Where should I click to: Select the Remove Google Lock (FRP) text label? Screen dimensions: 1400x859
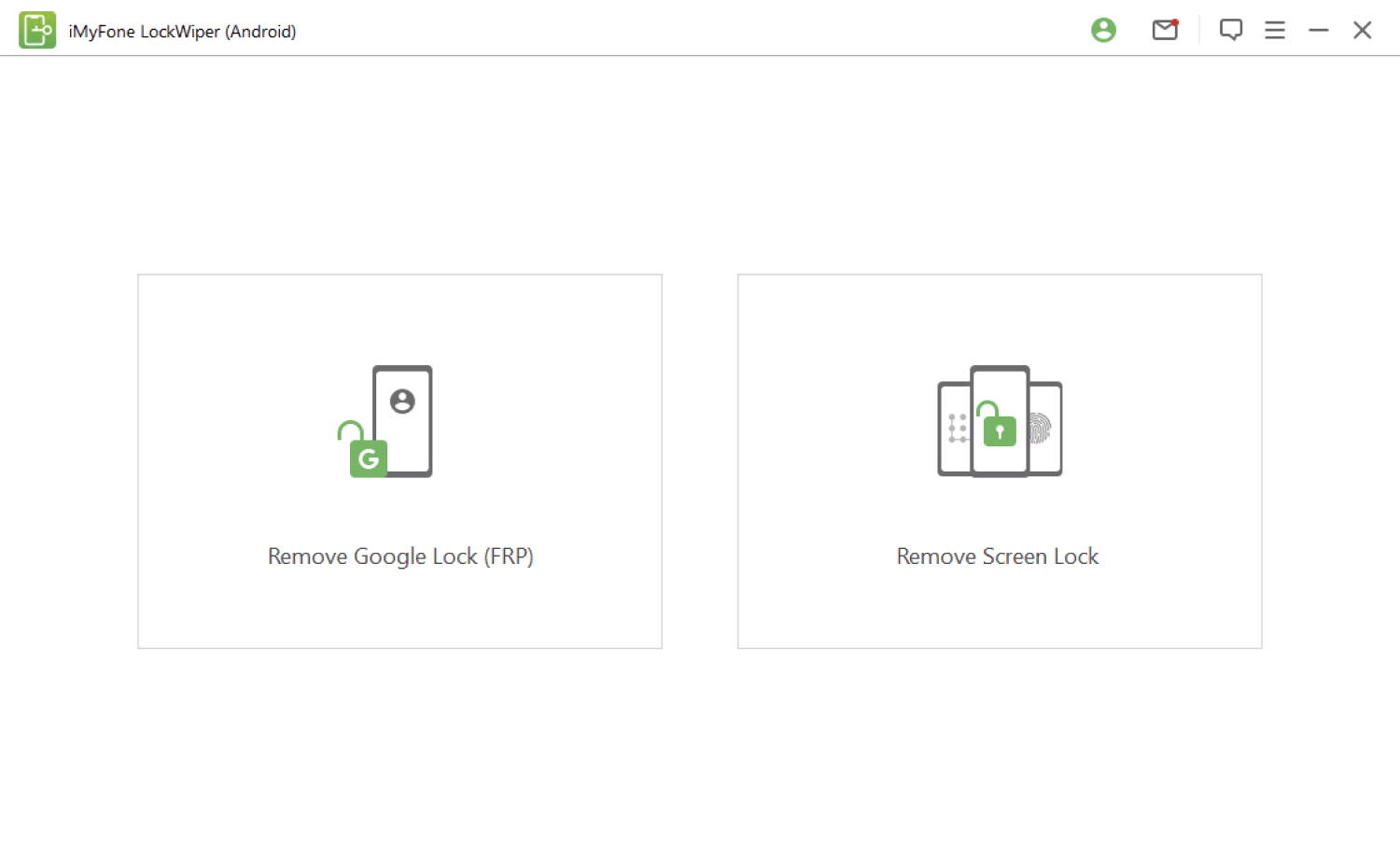click(399, 556)
